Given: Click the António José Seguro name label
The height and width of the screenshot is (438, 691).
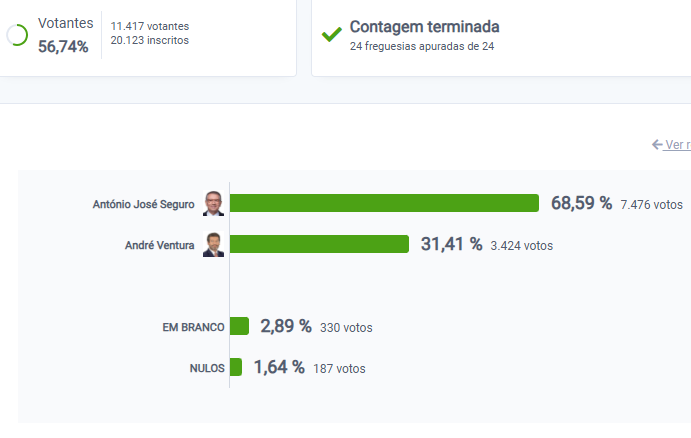Looking at the screenshot, I should [x=143, y=204].
